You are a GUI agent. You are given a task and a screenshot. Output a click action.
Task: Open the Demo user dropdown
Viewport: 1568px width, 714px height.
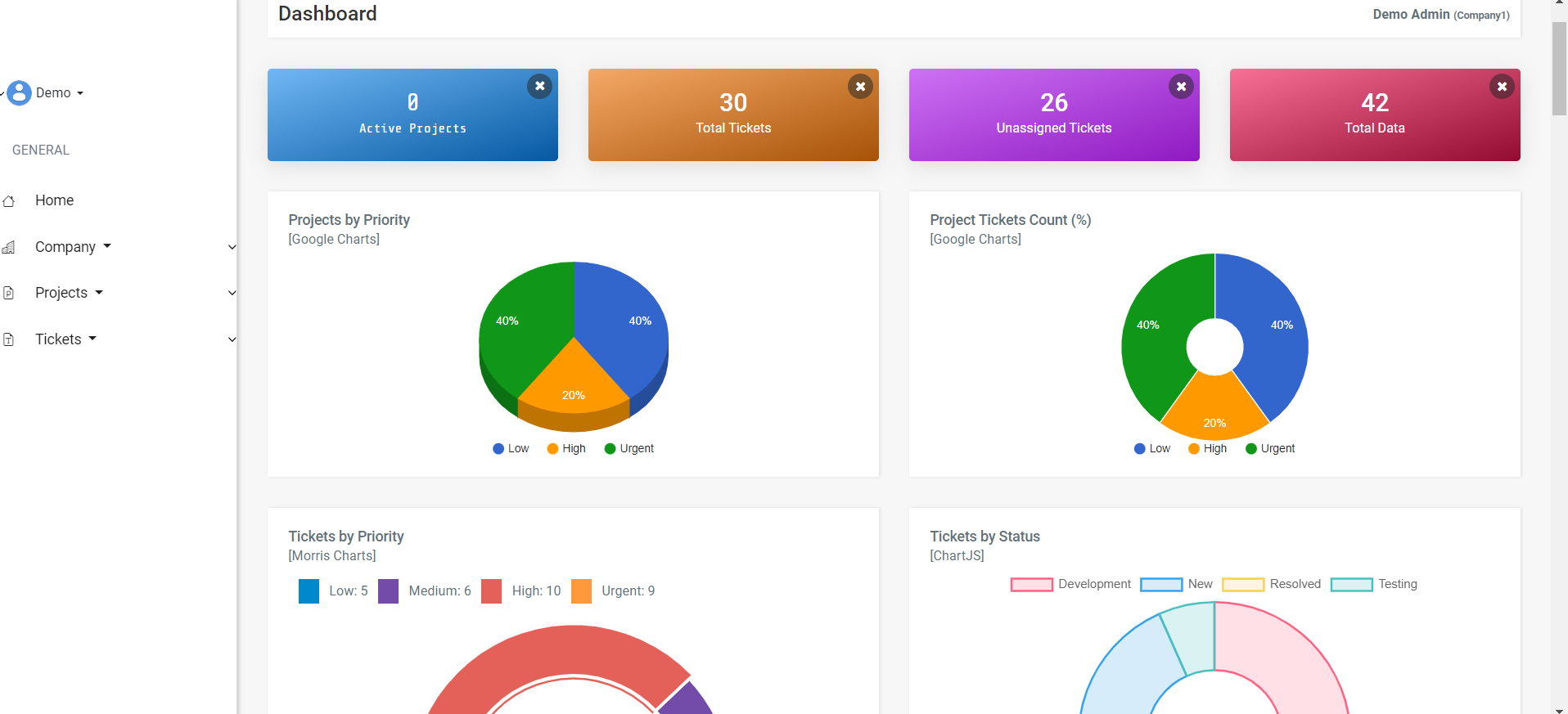pos(60,93)
